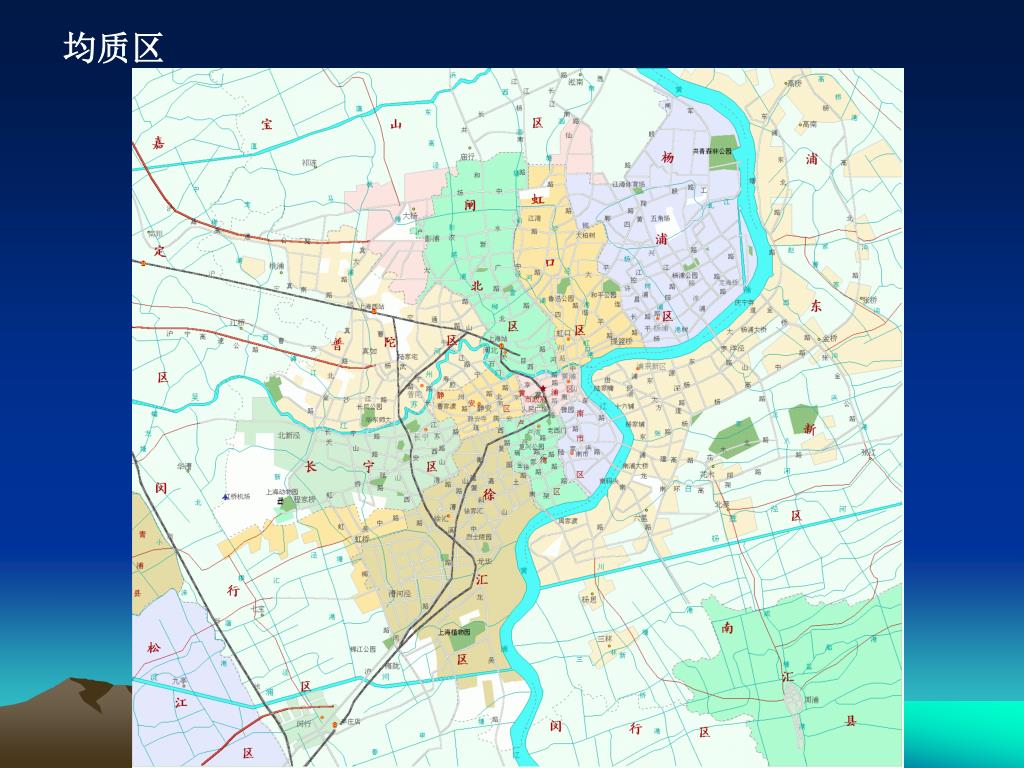Click the 上海站 station label
1024x768 pixels.
pos(498,339)
